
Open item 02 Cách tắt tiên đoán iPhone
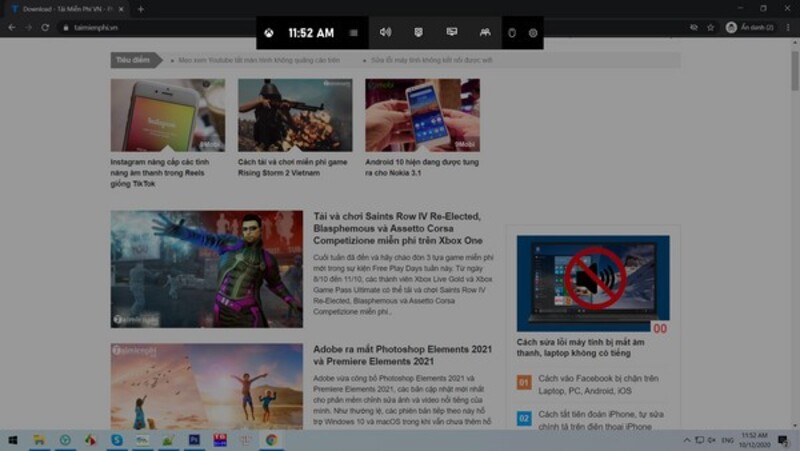(601, 420)
